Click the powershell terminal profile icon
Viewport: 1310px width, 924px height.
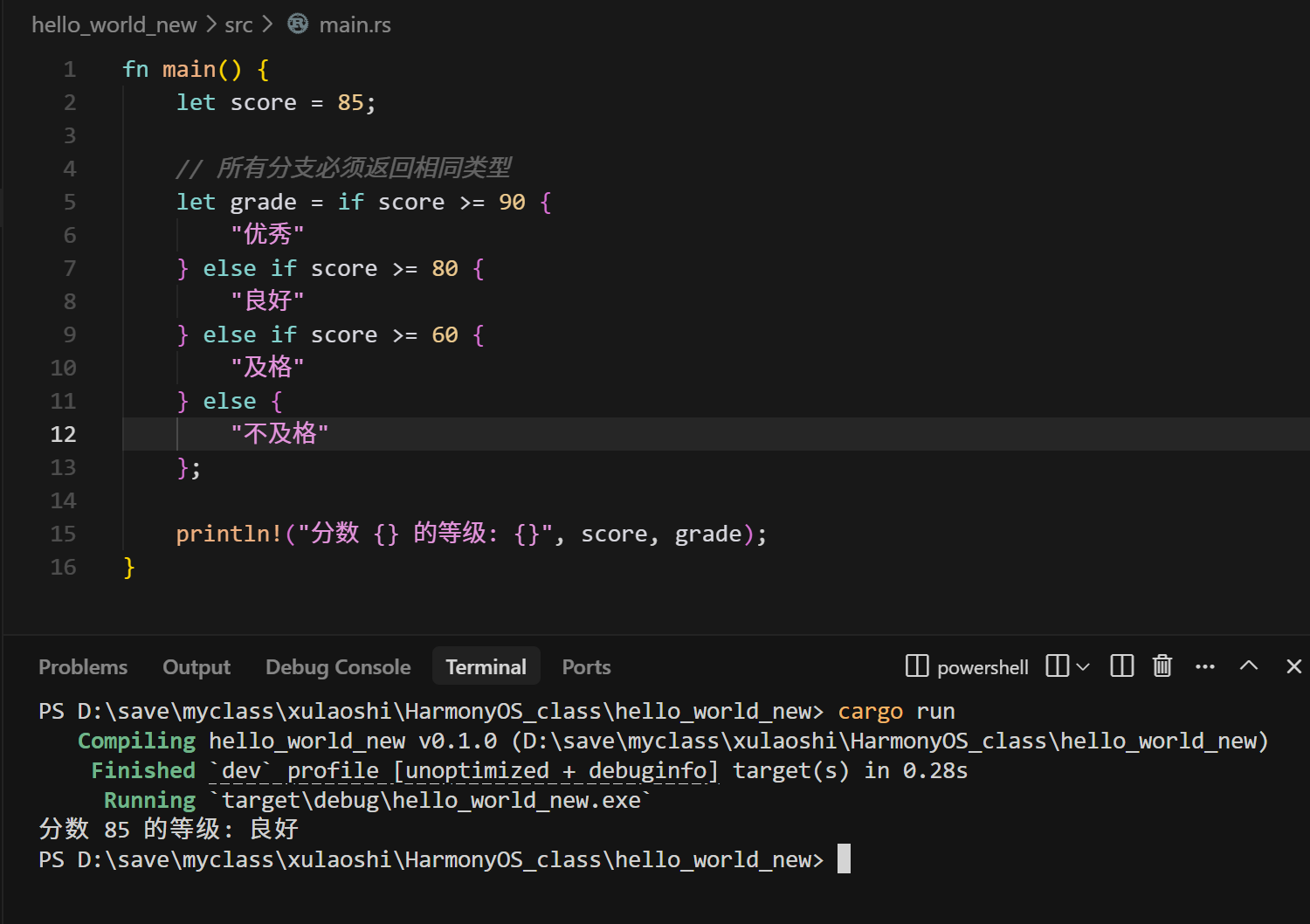click(x=917, y=666)
